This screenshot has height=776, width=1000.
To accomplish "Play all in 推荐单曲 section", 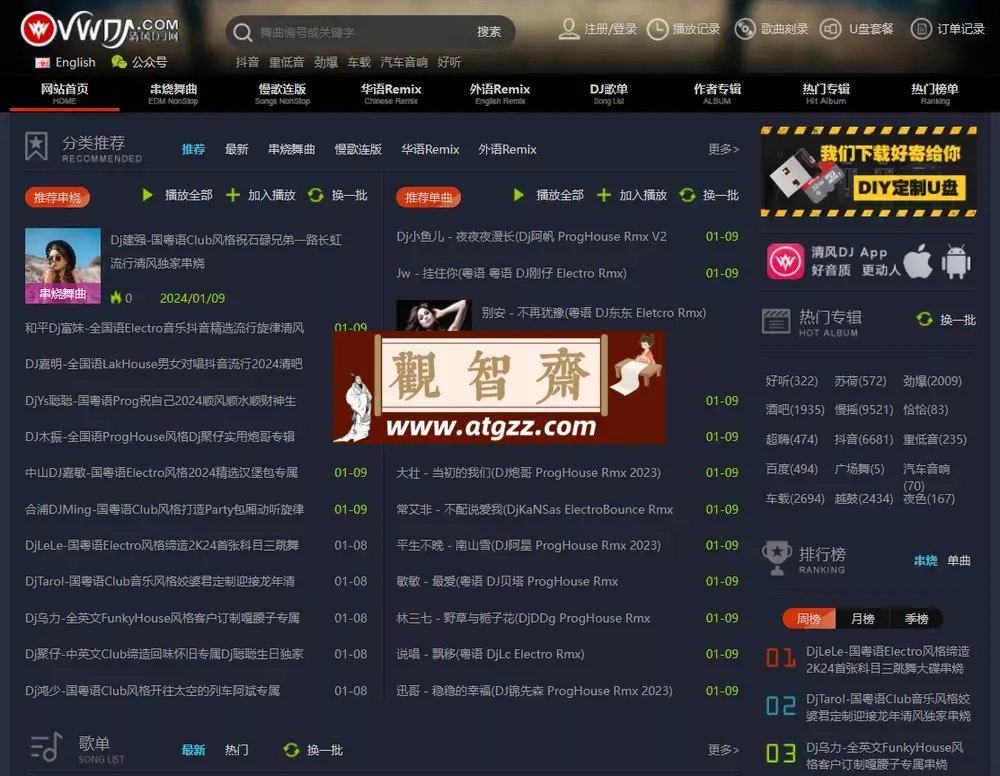I will coord(518,195).
